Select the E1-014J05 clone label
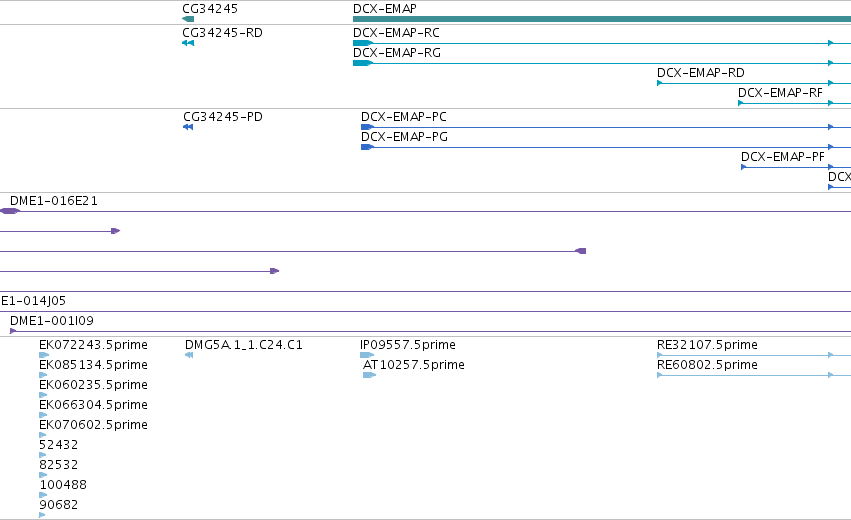 (x=33, y=301)
